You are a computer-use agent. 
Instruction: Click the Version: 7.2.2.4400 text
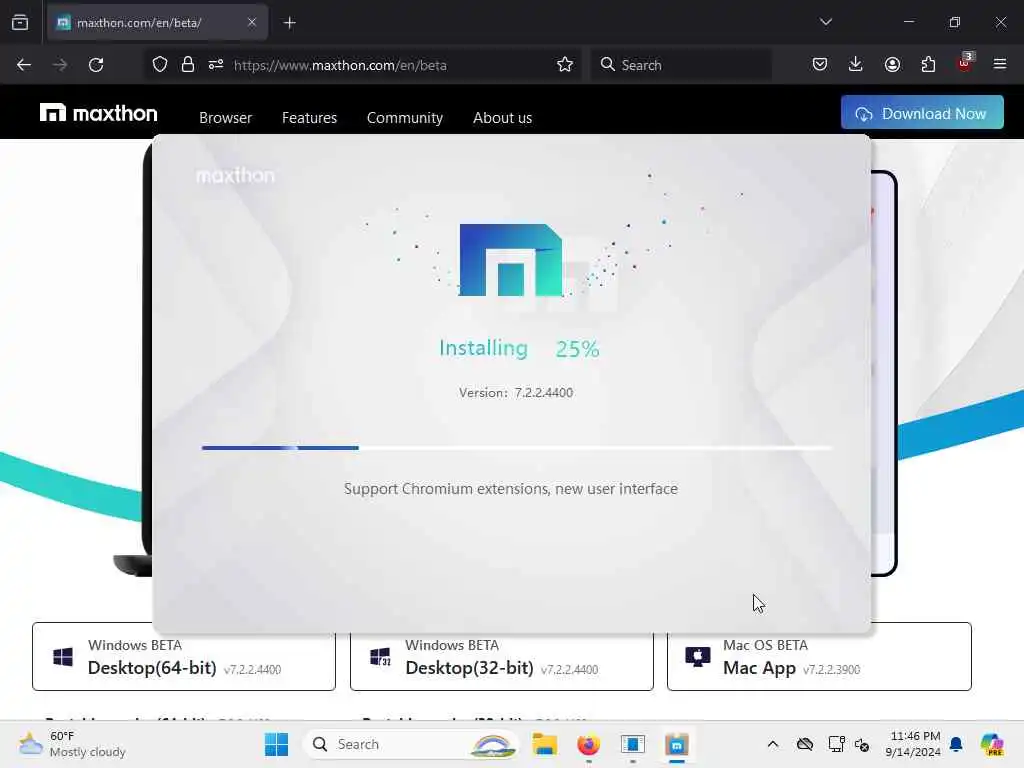coord(516,392)
